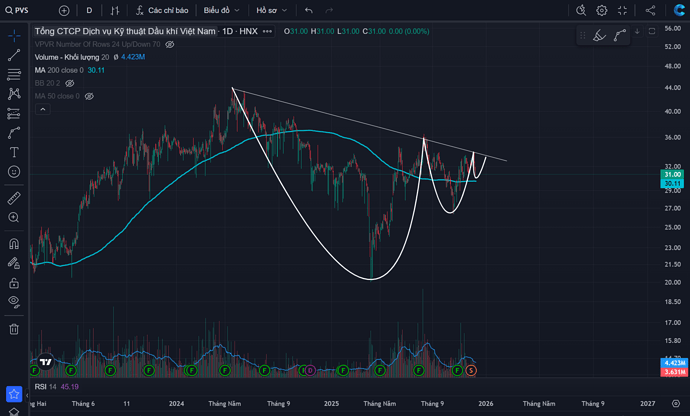690x416 pixels.
Task: Select the MA 200 close legend
Action: tap(59, 70)
